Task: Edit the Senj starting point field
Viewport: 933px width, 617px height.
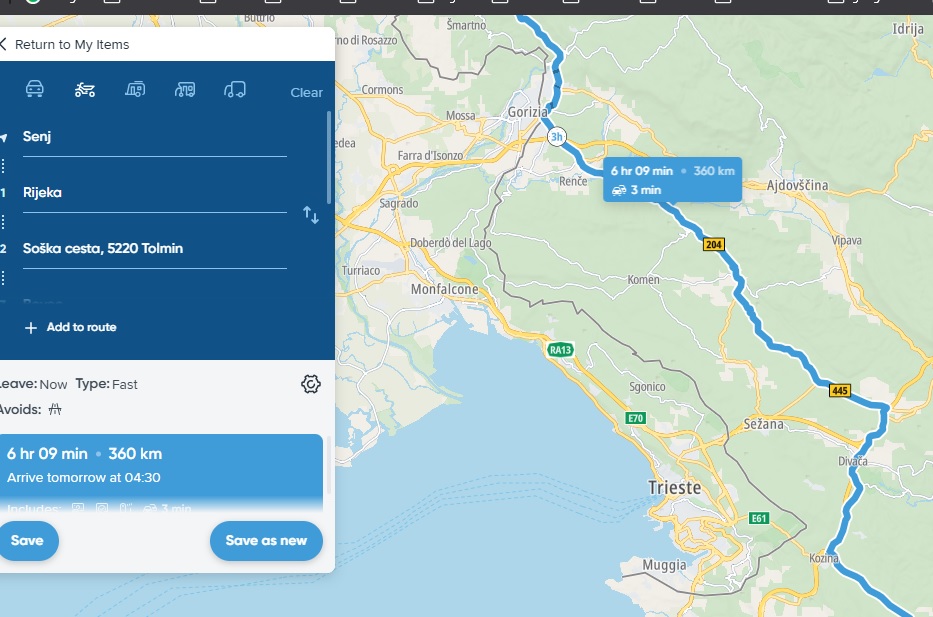Action: click(155, 137)
